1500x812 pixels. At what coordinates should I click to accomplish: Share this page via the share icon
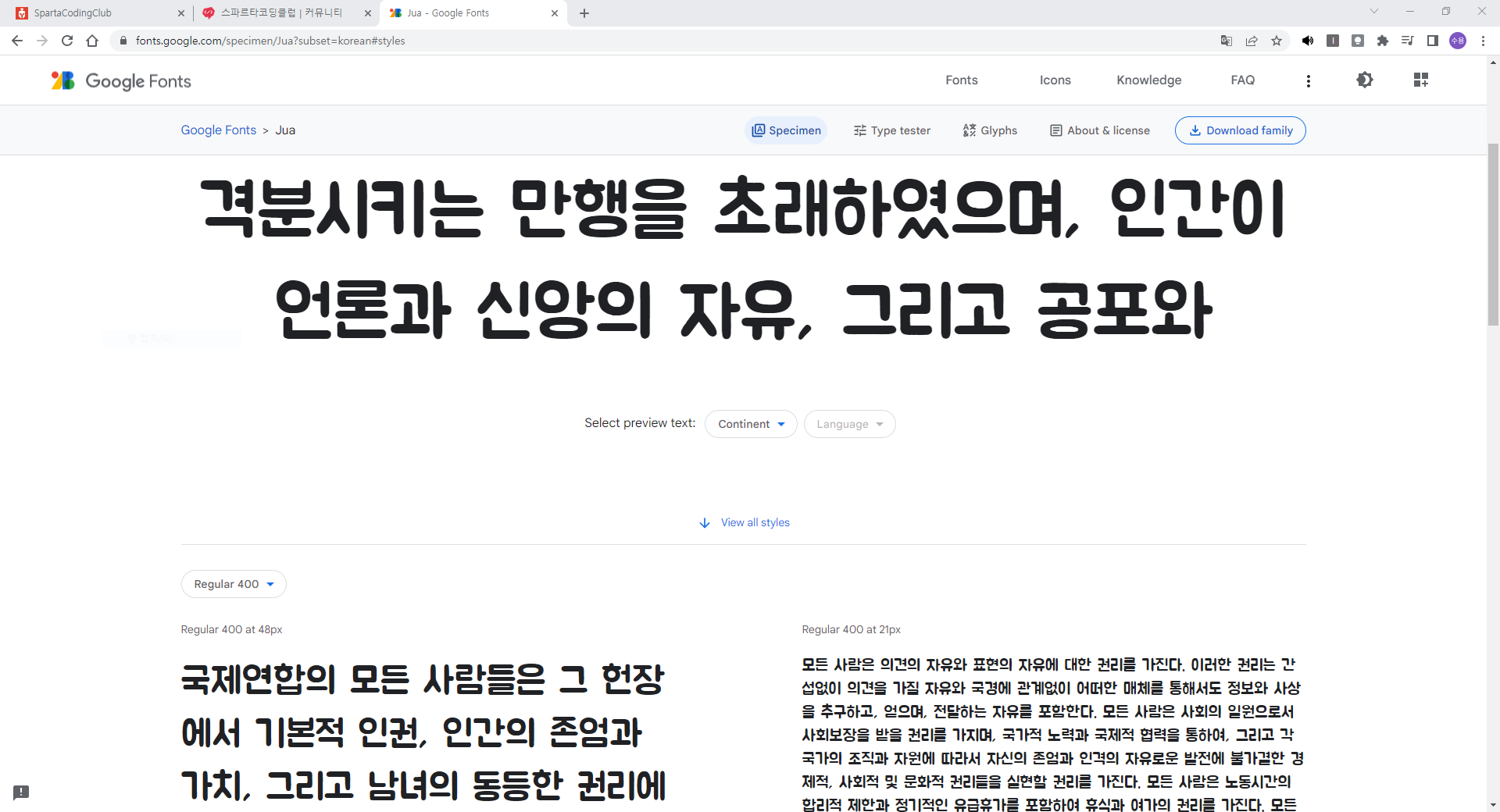(1252, 41)
